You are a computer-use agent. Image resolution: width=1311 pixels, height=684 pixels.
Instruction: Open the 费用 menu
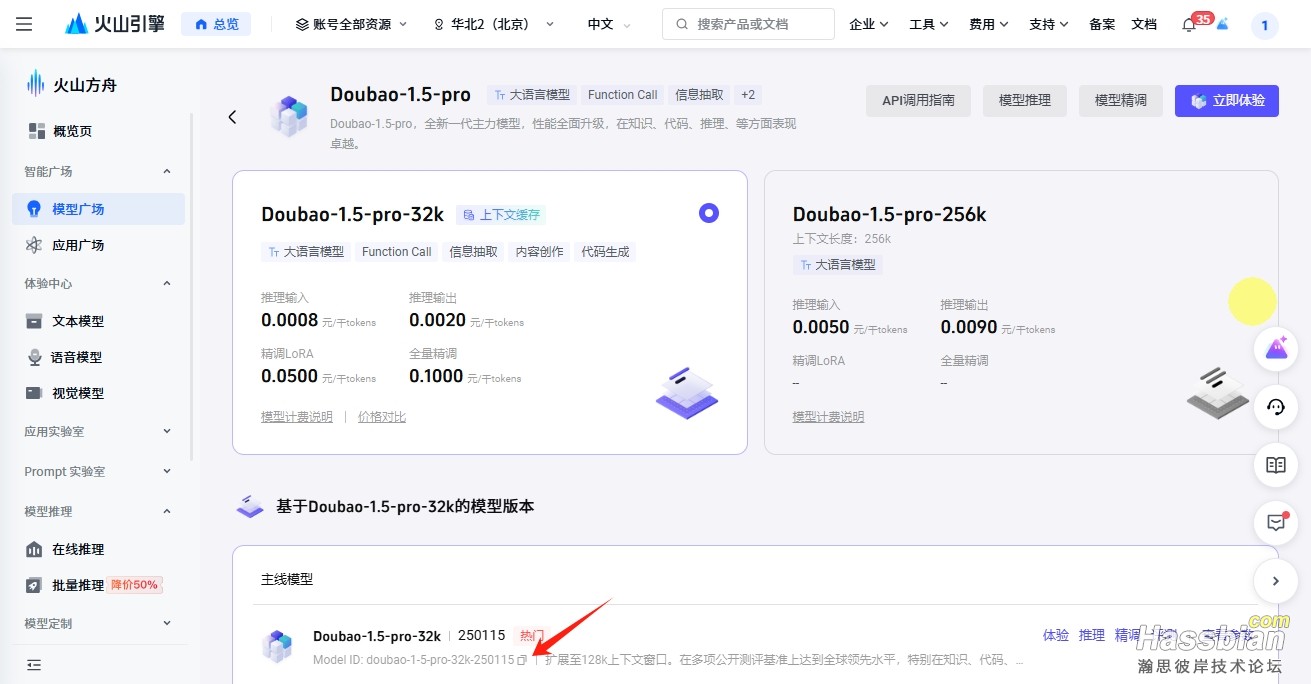coord(989,24)
